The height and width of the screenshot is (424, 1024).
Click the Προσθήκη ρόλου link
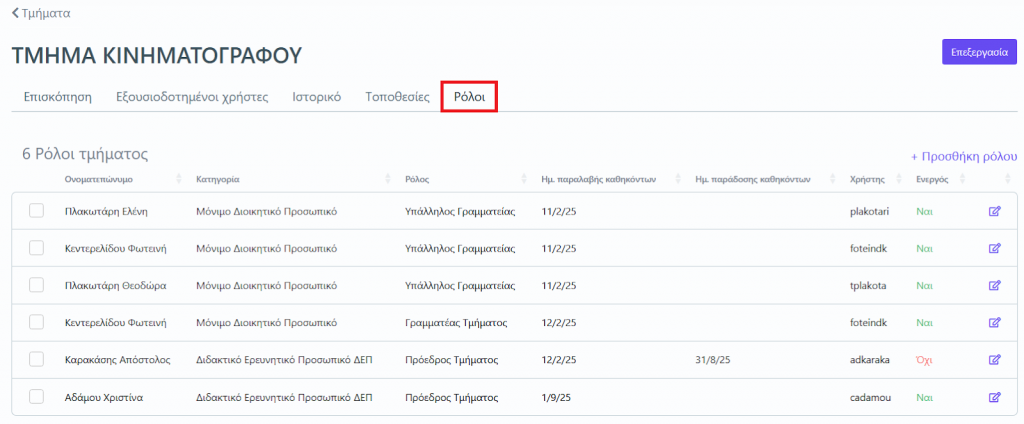pyautogui.click(x=964, y=156)
